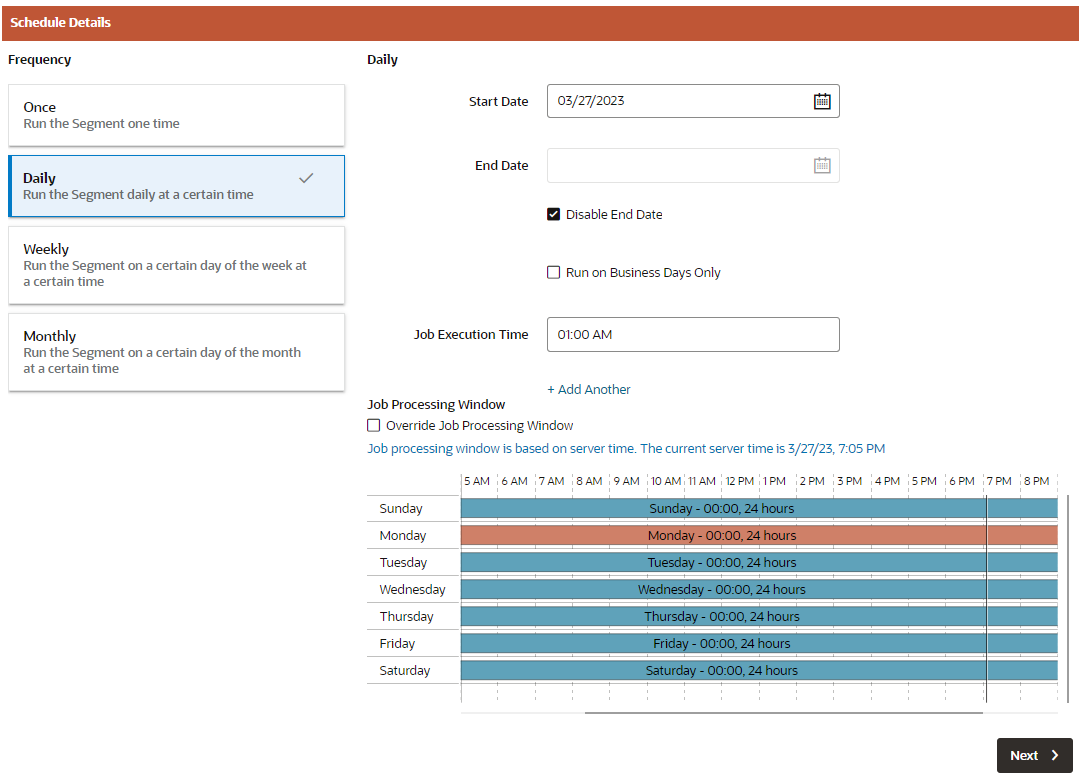The image size is (1079, 784).
Task: Enable Run on Business Days Only
Action: pyautogui.click(x=553, y=273)
